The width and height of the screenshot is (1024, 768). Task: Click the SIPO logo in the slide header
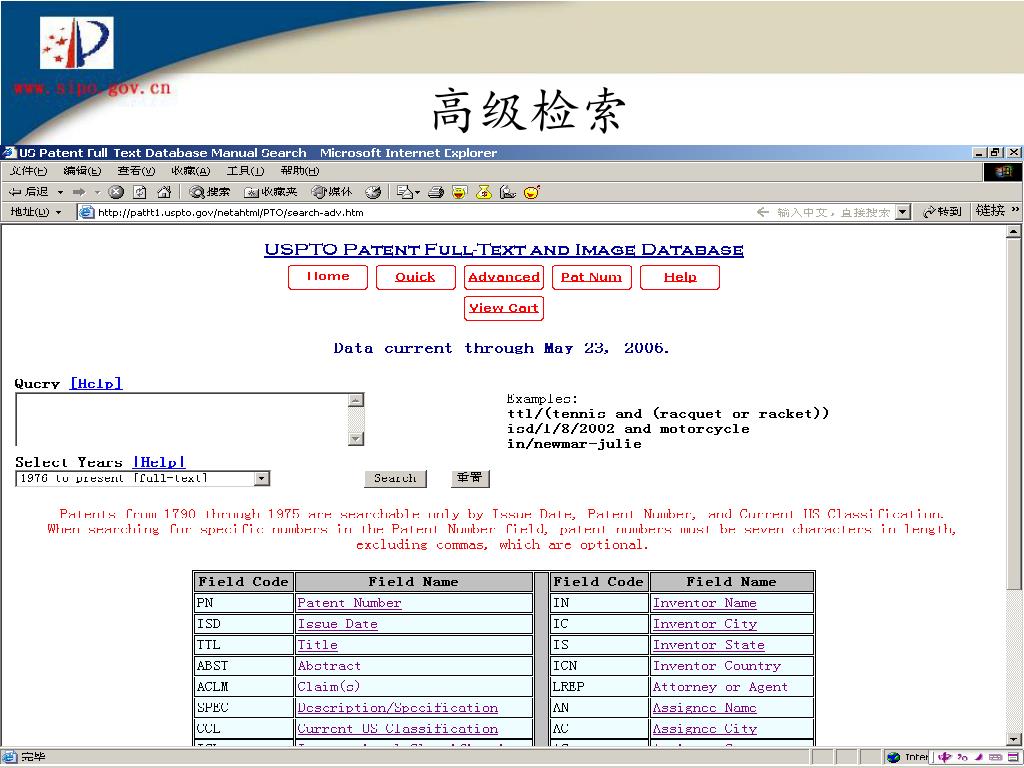[76, 43]
